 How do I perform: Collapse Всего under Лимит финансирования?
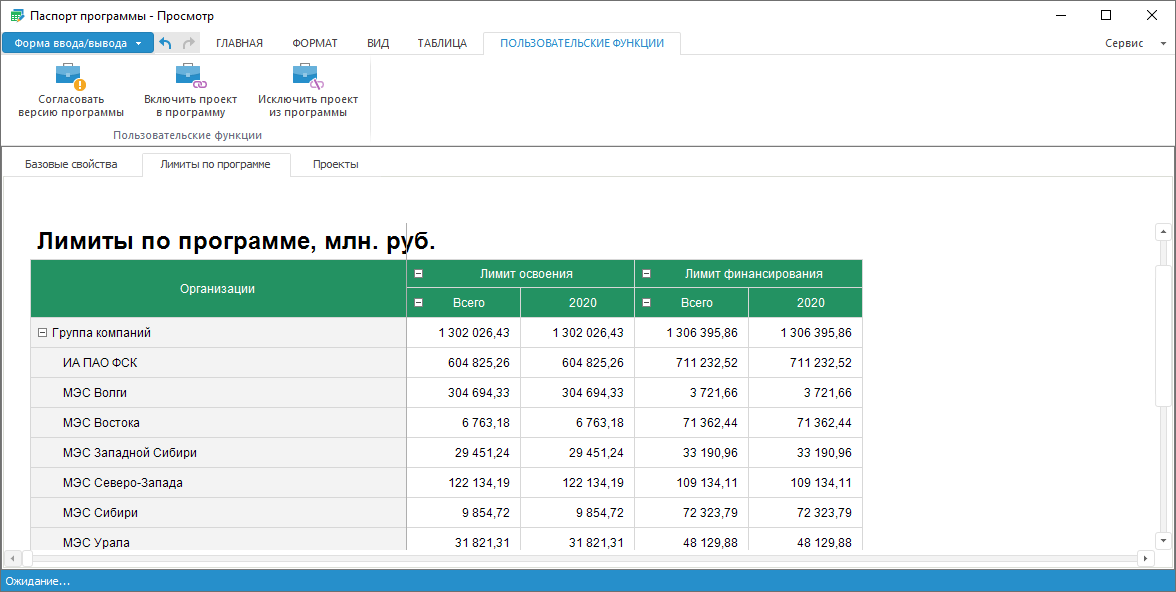(x=647, y=302)
